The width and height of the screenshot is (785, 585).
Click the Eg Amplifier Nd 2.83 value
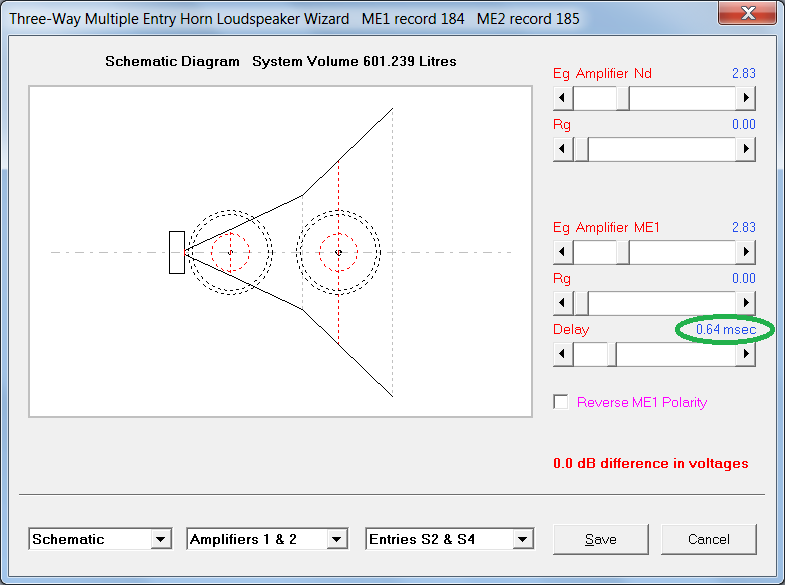coord(743,74)
